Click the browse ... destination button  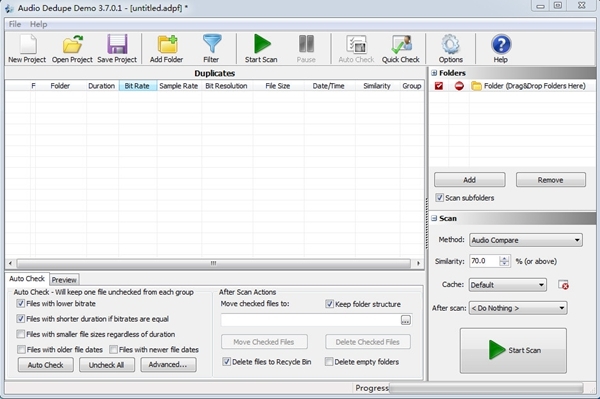pyautogui.click(x=406, y=320)
